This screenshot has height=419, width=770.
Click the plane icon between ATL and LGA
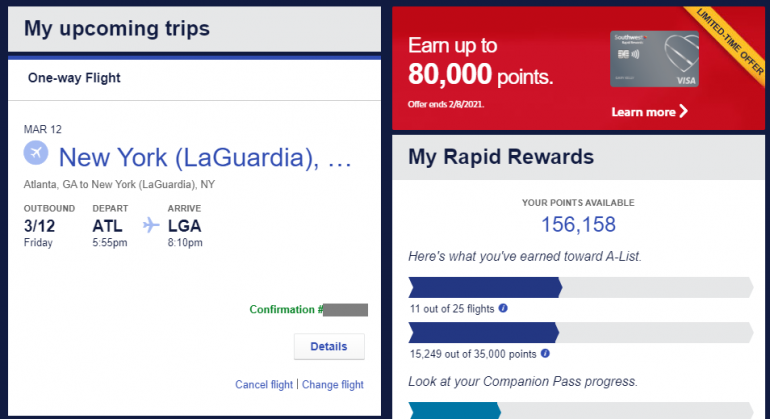pyautogui.click(x=151, y=225)
